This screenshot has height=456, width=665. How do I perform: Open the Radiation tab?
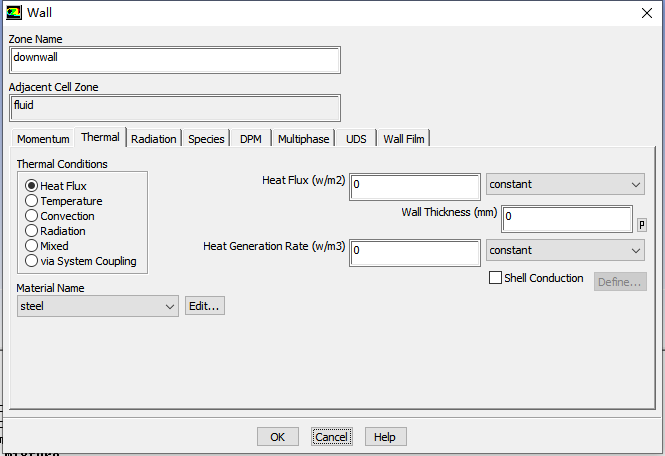(153, 139)
